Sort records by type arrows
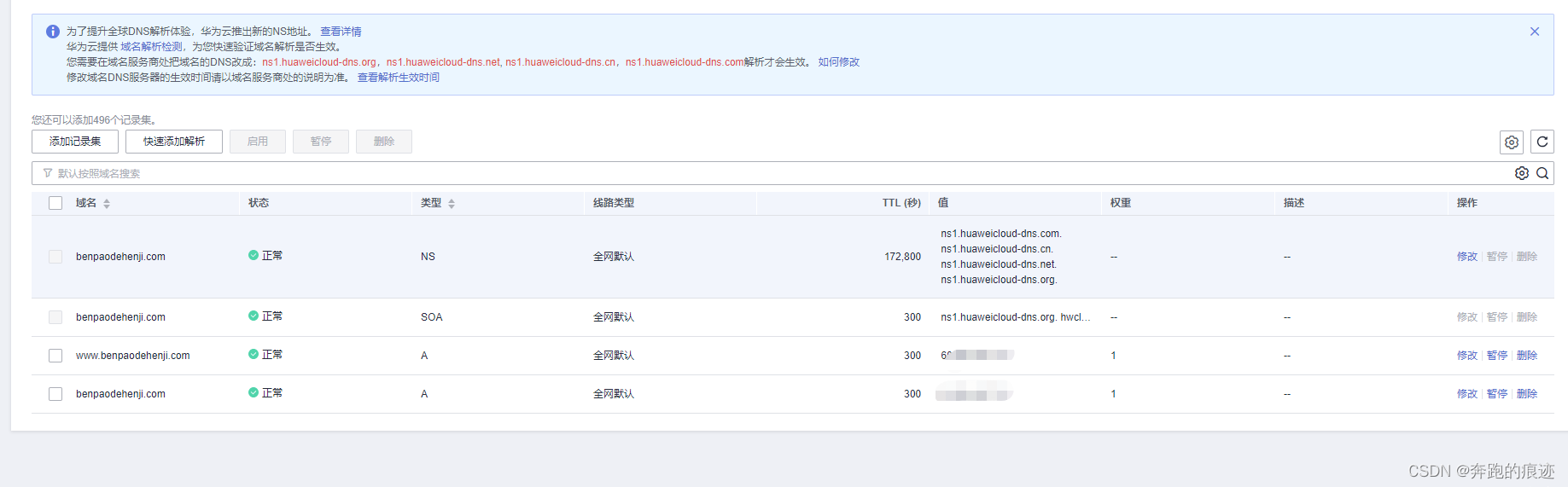The image size is (1568, 487). (x=452, y=203)
